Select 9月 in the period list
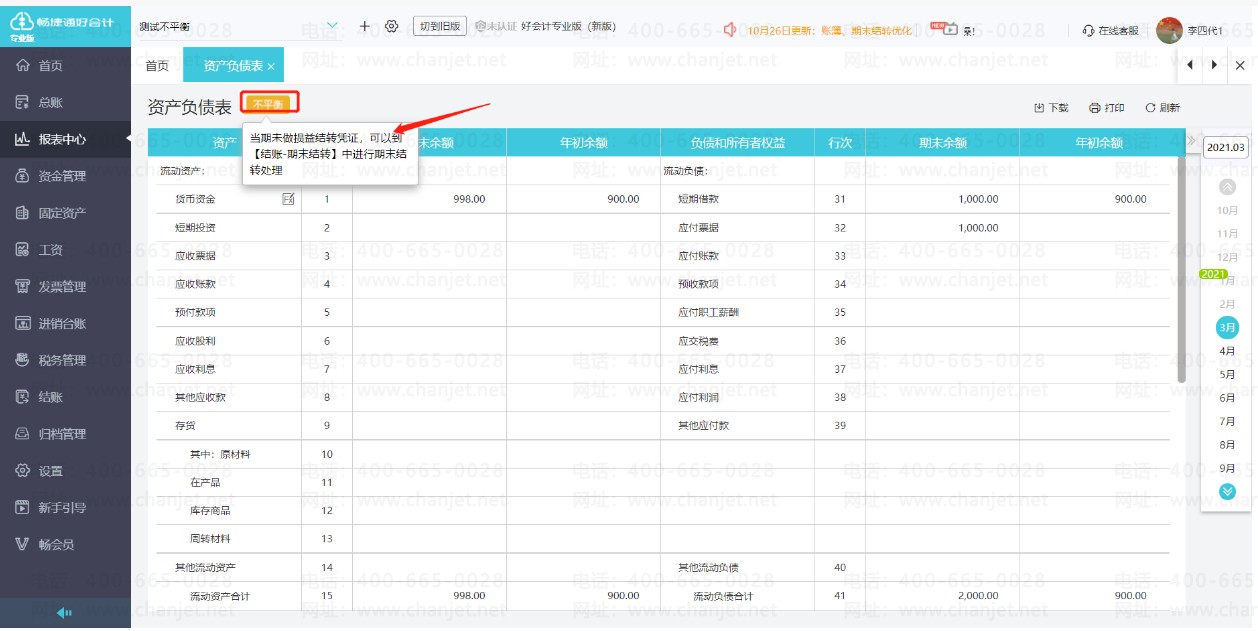 point(1227,468)
